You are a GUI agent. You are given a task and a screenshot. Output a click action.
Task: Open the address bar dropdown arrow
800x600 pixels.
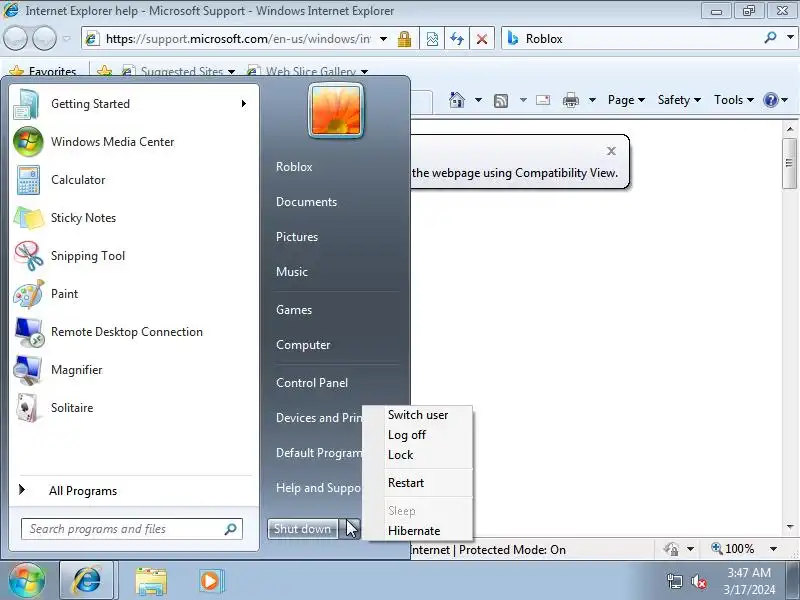pos(384,39)
